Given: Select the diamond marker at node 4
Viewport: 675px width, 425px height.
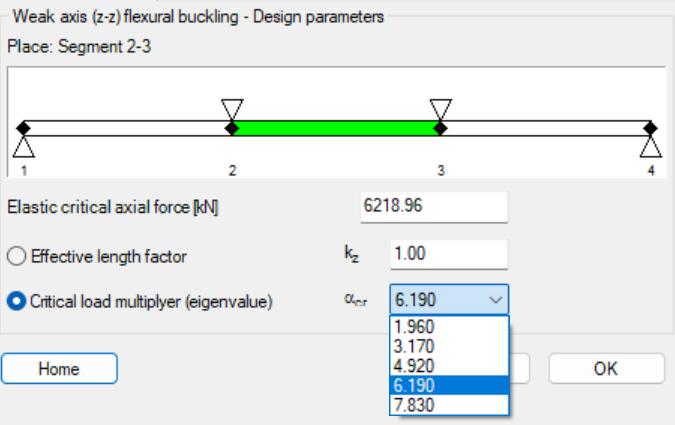Looking at the screenshot, I should tap(650, 128).
